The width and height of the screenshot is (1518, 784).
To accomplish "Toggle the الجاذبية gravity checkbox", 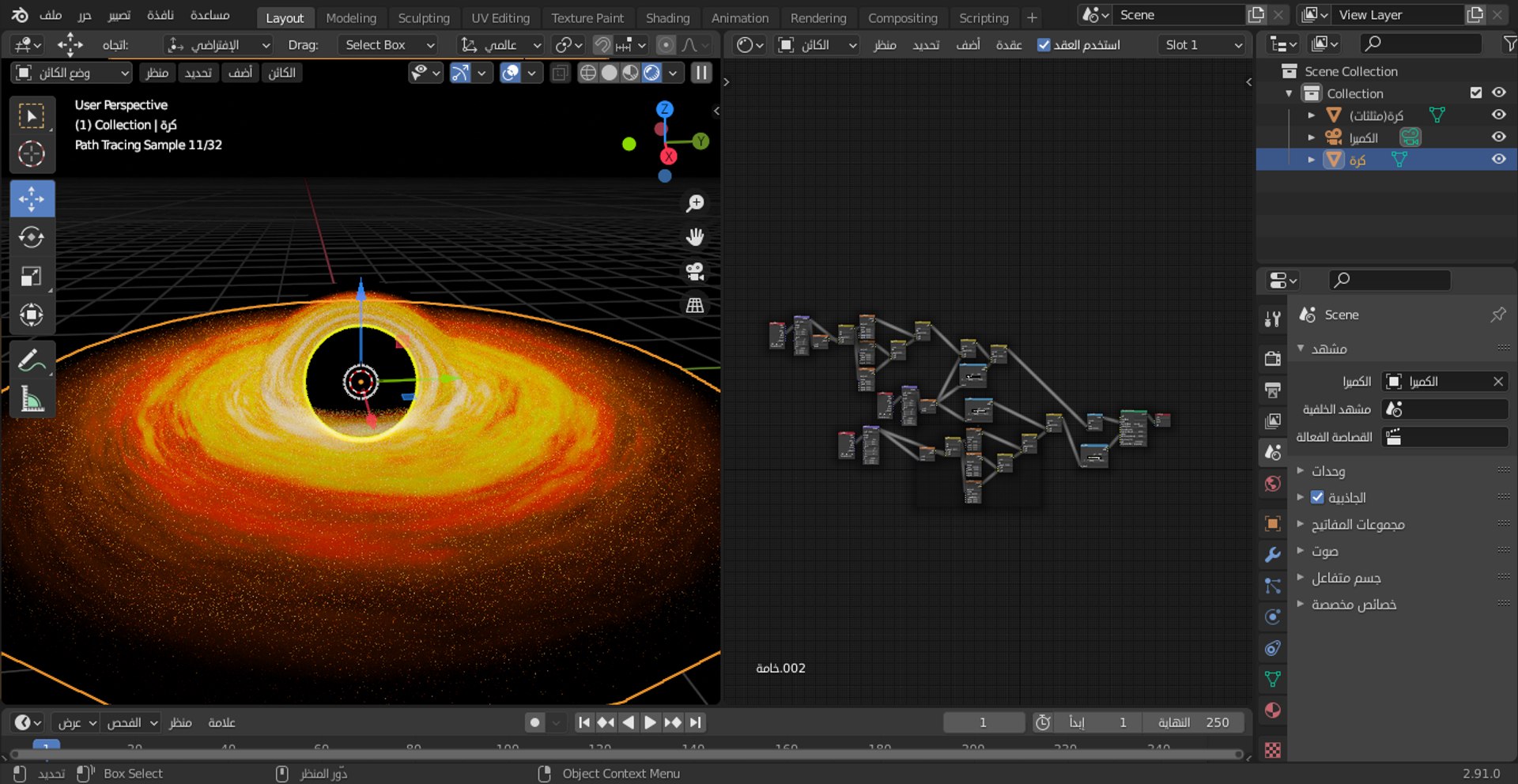I will pos(1317,497).
